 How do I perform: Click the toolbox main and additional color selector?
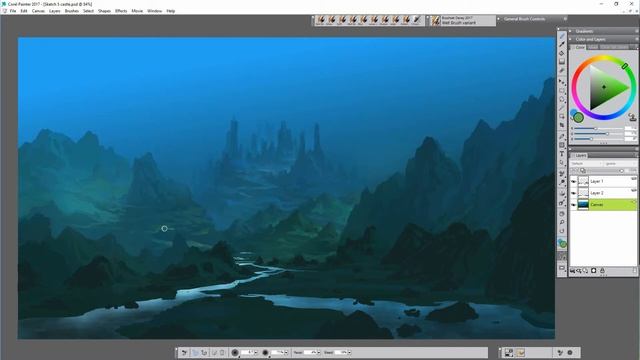tap(562, 243)
